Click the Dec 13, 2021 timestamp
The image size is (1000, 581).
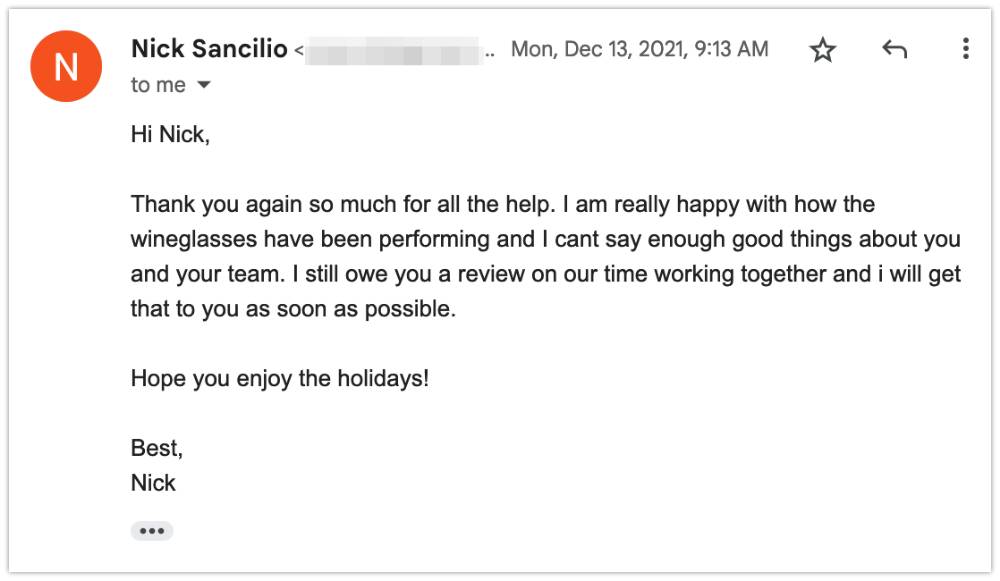click(x=639, y=48)
